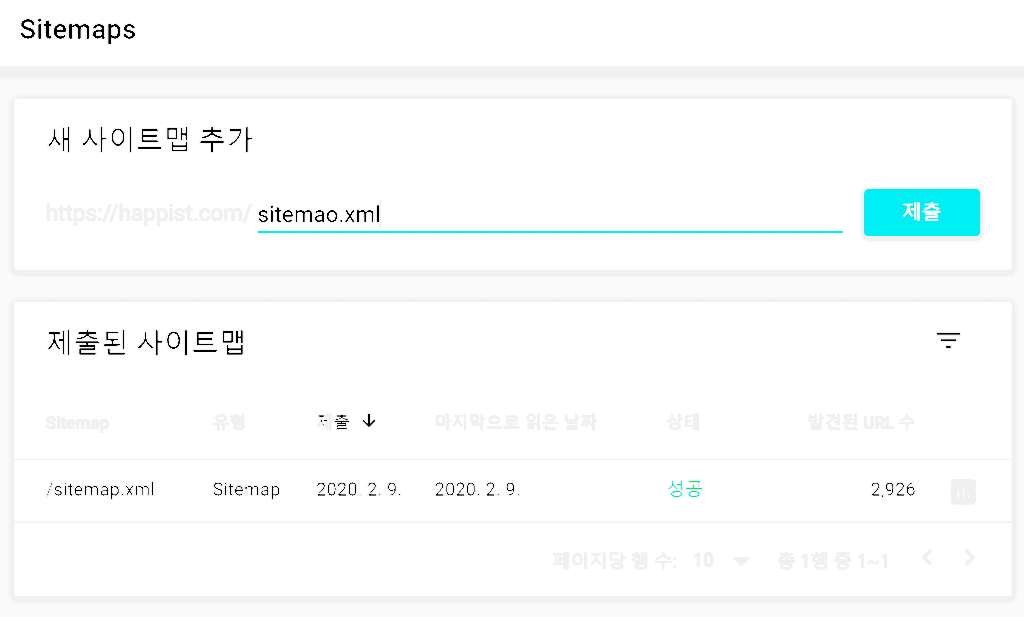Go to the next page arrow
The width and height of the screenshot is (1024, 617).
point(969,558)
